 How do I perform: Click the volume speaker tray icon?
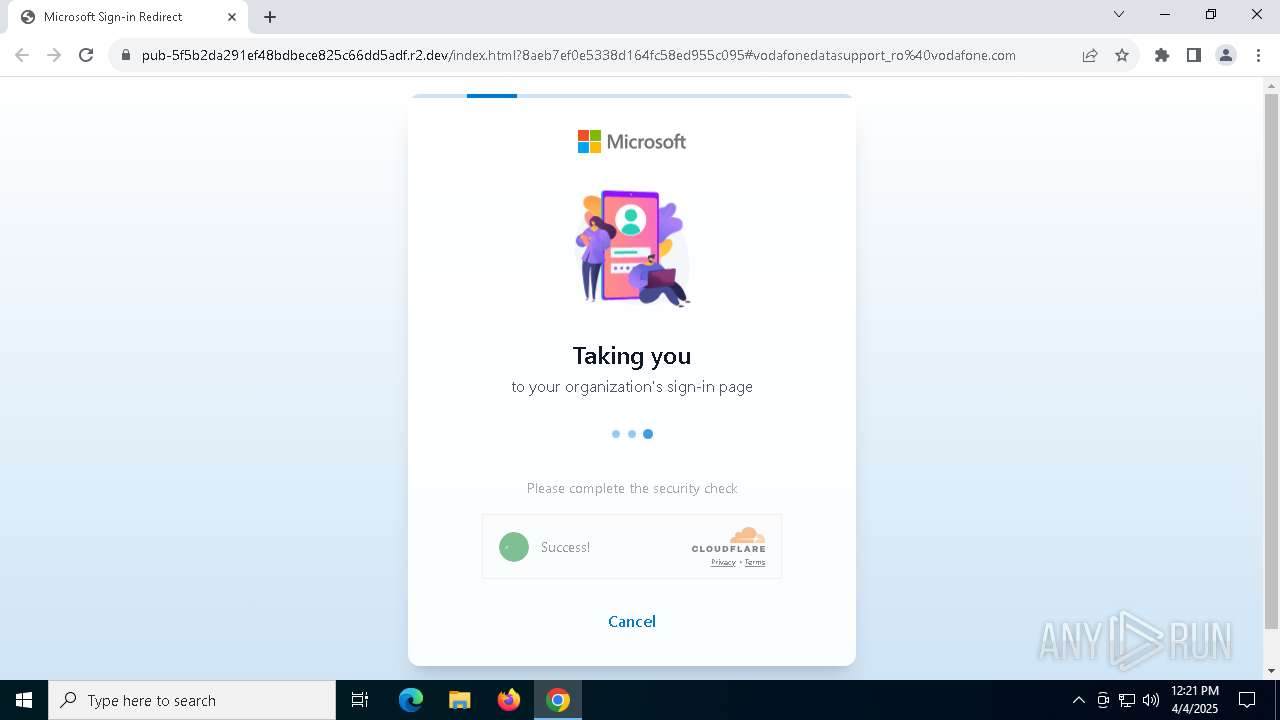click(x=1151, y=700)
